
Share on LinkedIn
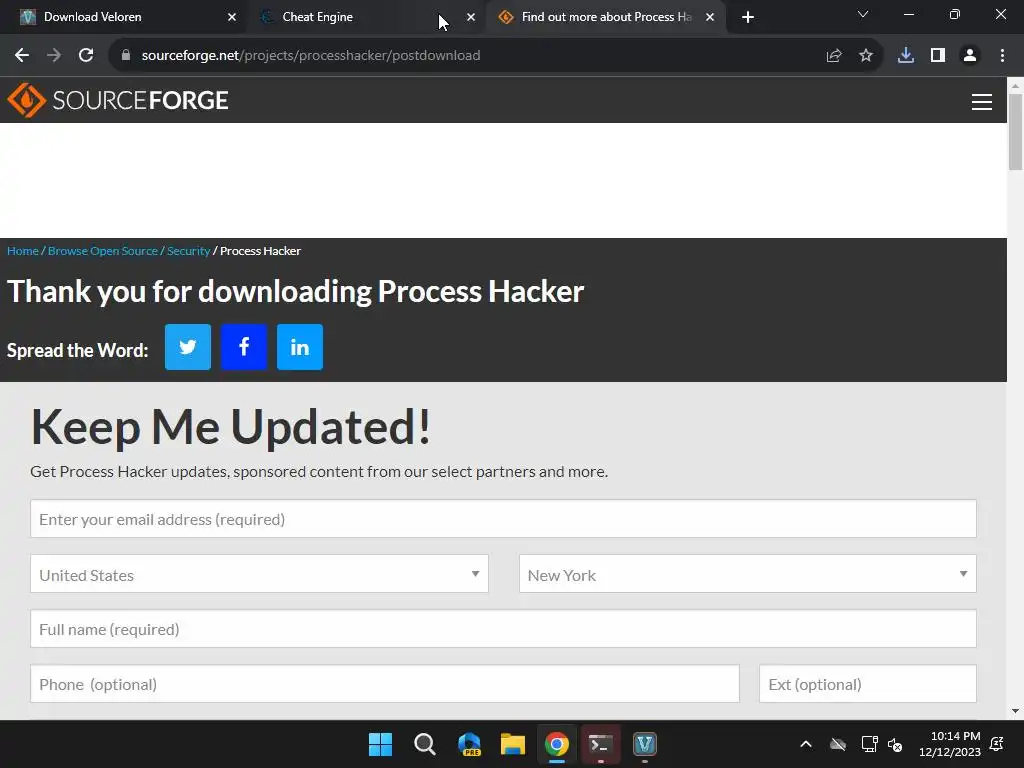(x=300, y=347)
